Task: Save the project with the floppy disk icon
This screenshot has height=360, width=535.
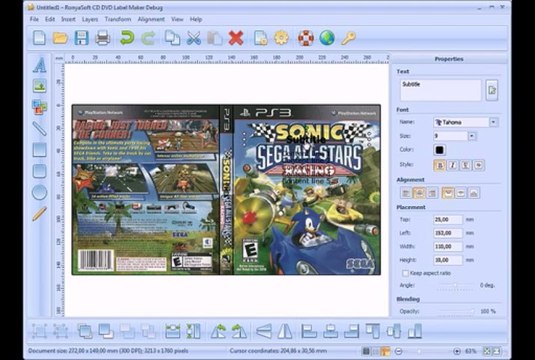Action: click(82, 38)
